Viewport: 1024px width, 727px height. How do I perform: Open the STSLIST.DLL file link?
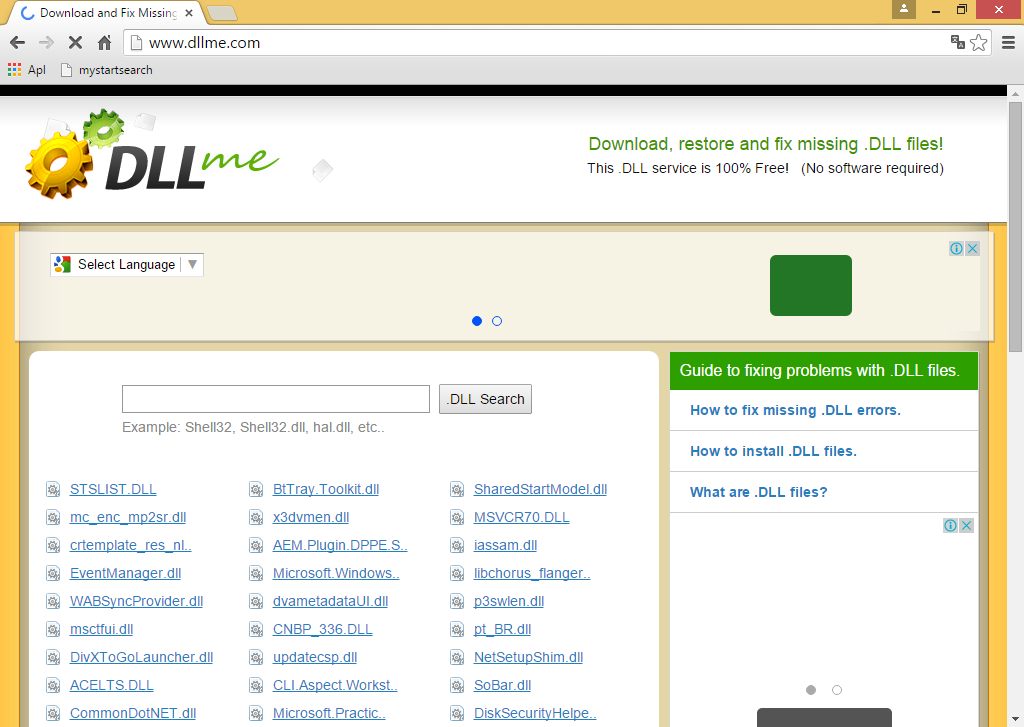pyautogui.click(x=113, y=489)
